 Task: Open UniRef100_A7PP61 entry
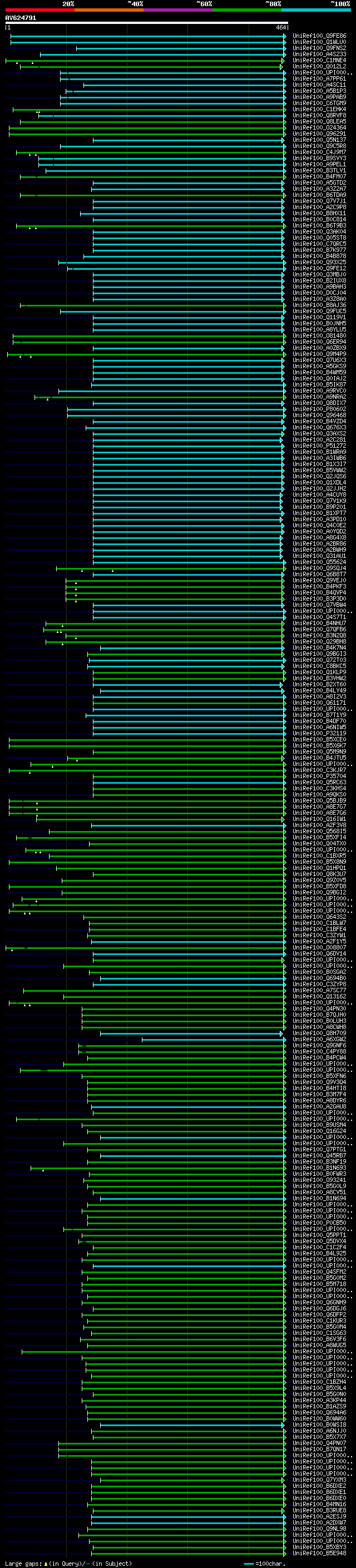pyautogui.click(x=319, y=78)
